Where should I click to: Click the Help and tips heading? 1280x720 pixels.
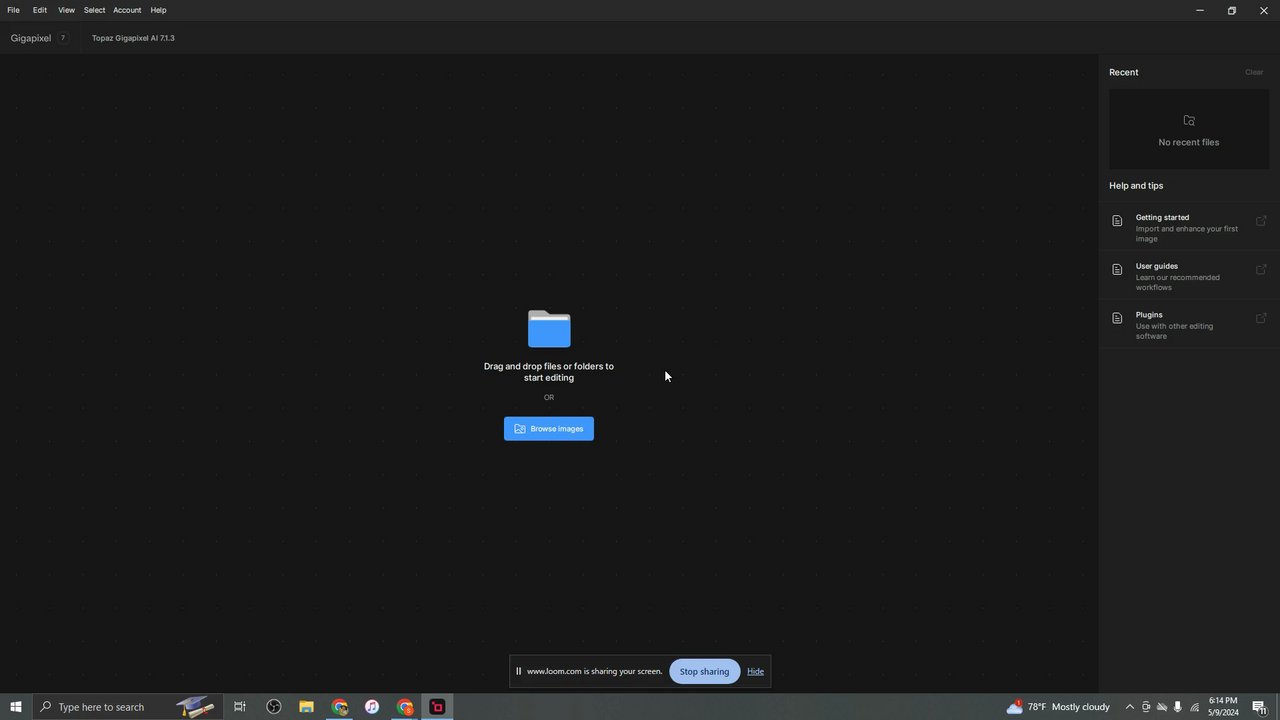(1136, 186)
